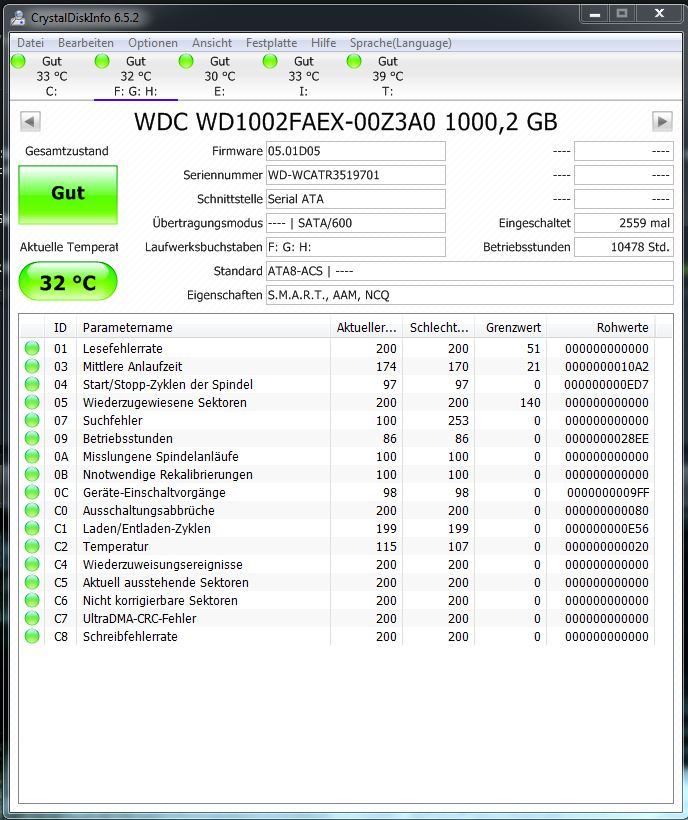Viewport: 688px width, 820px height.
Task: Click the green Gut health status button
Action: click(68, 195)
